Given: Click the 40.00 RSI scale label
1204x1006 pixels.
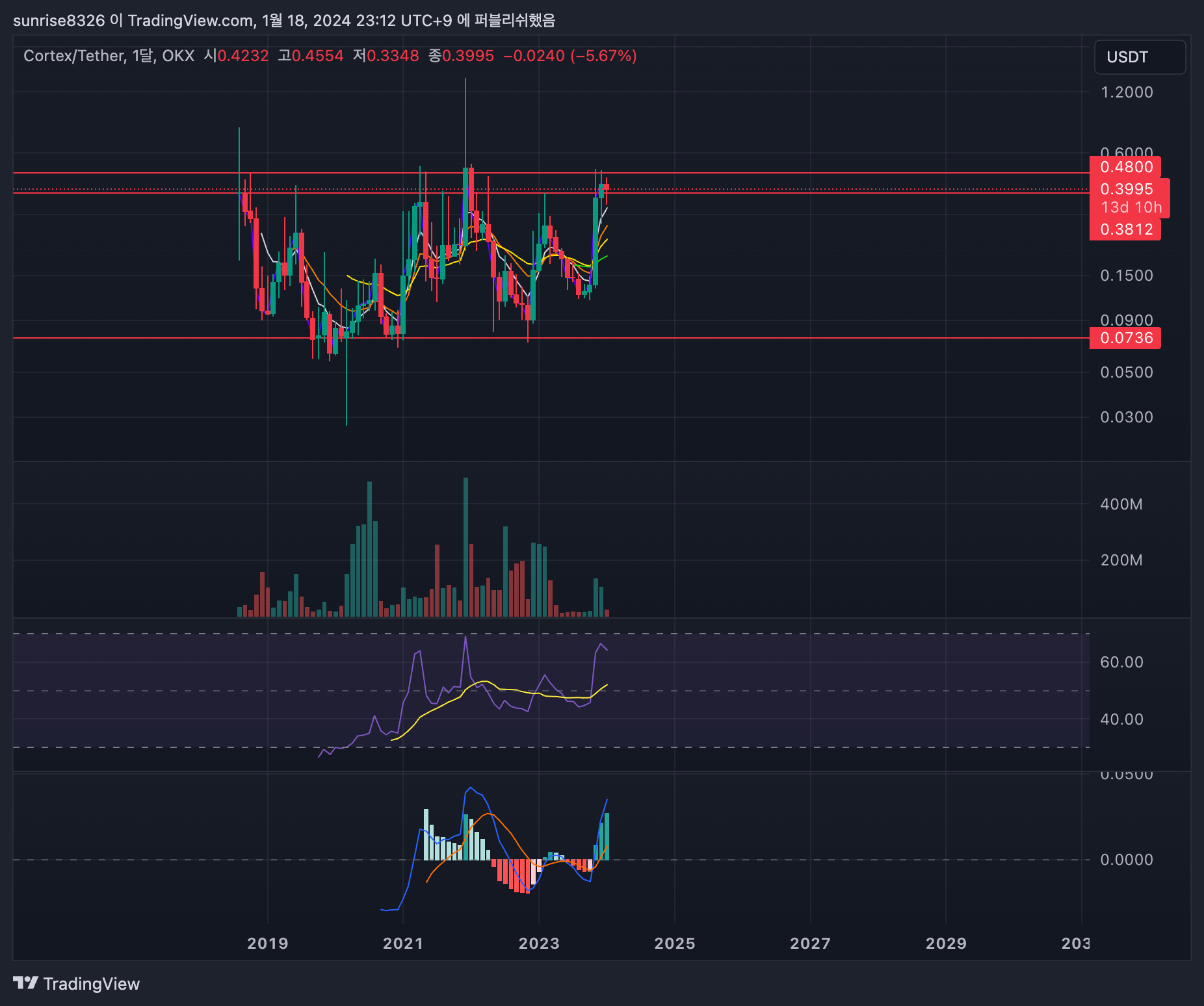Looking at the screenshot, I should [x=1121, y=719].
